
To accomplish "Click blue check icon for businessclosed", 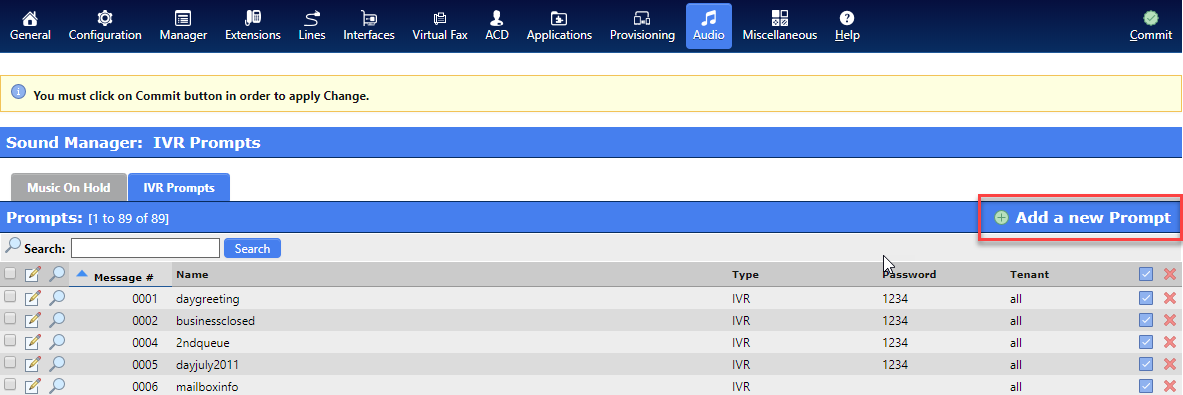I will click(1146, 320).
